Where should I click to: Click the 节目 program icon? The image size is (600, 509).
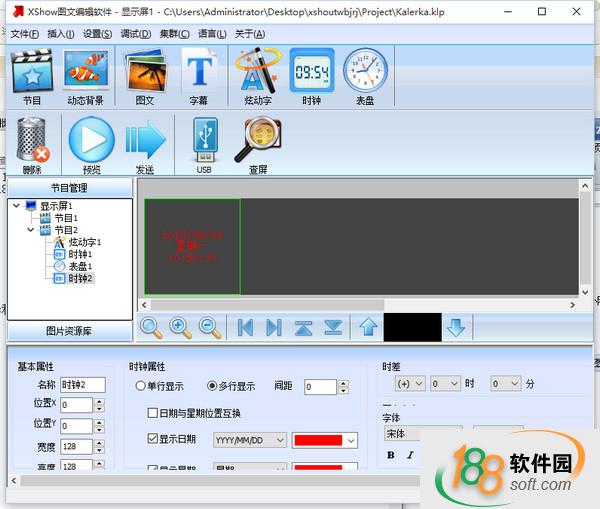tap(32, 73)
